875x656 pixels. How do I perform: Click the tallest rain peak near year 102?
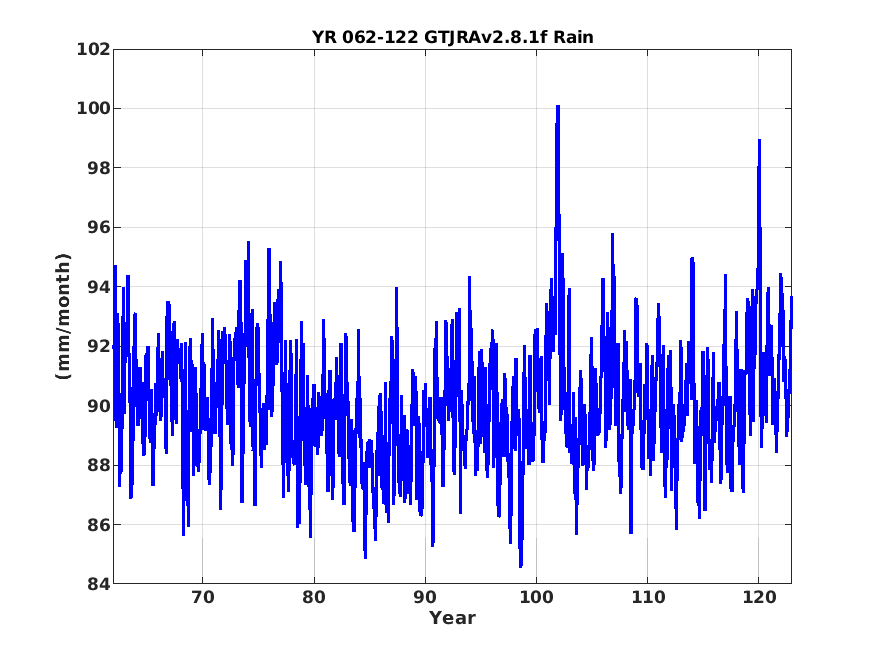tap(557, 107)
